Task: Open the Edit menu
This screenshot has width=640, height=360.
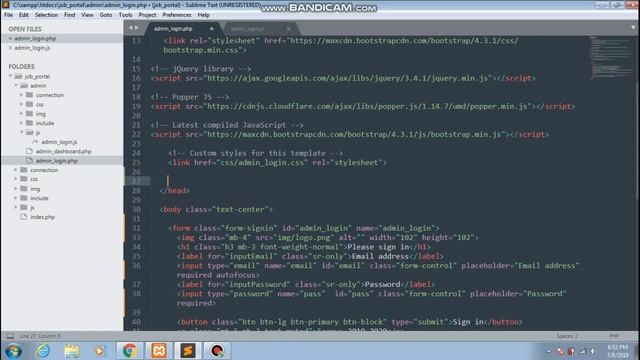Action: 24,15
